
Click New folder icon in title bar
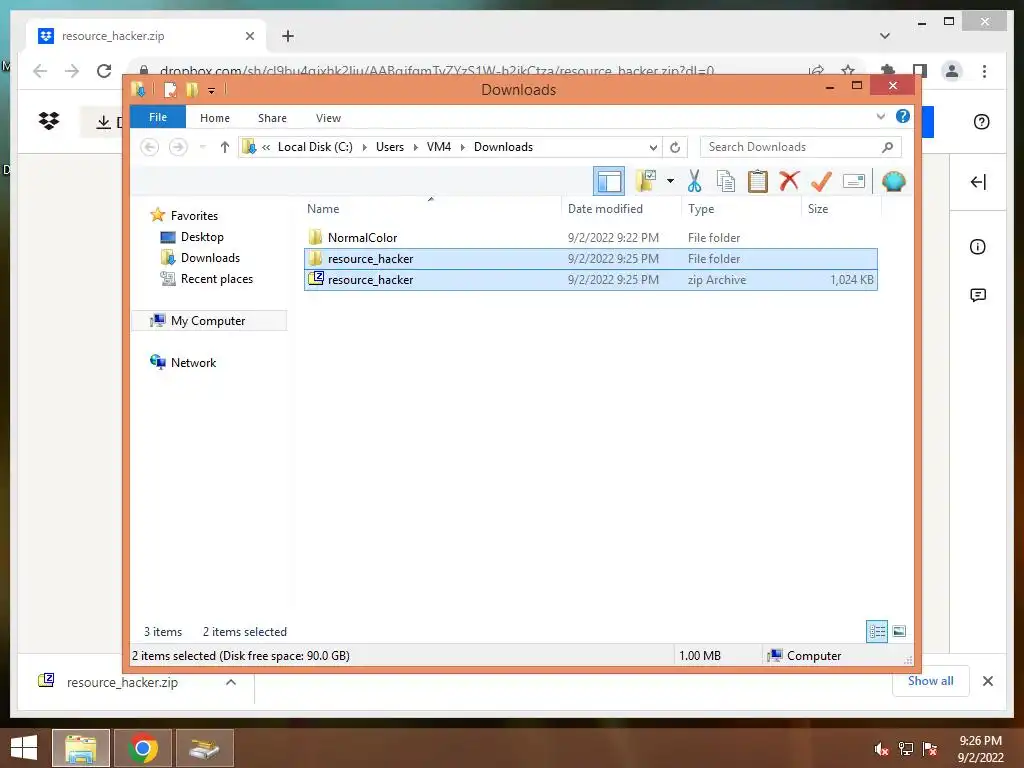coord(192,89)
